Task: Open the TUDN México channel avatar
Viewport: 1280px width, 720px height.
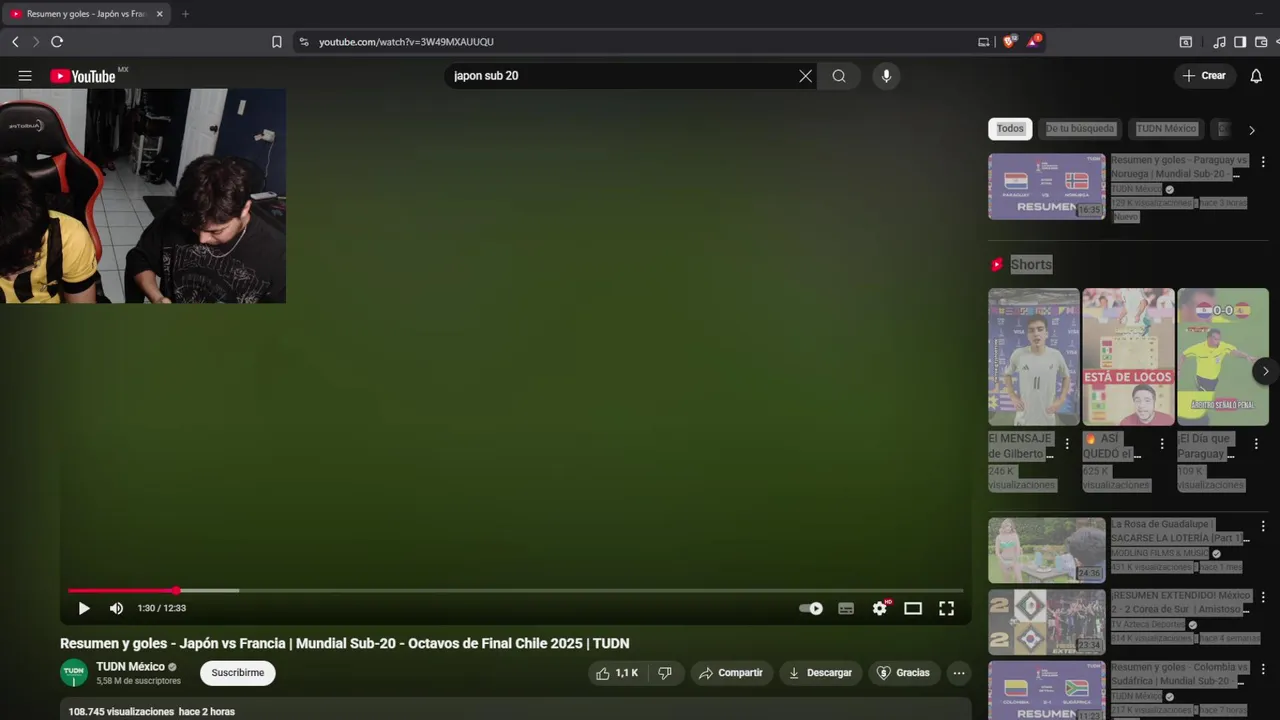Action: (x=74, y=673)
